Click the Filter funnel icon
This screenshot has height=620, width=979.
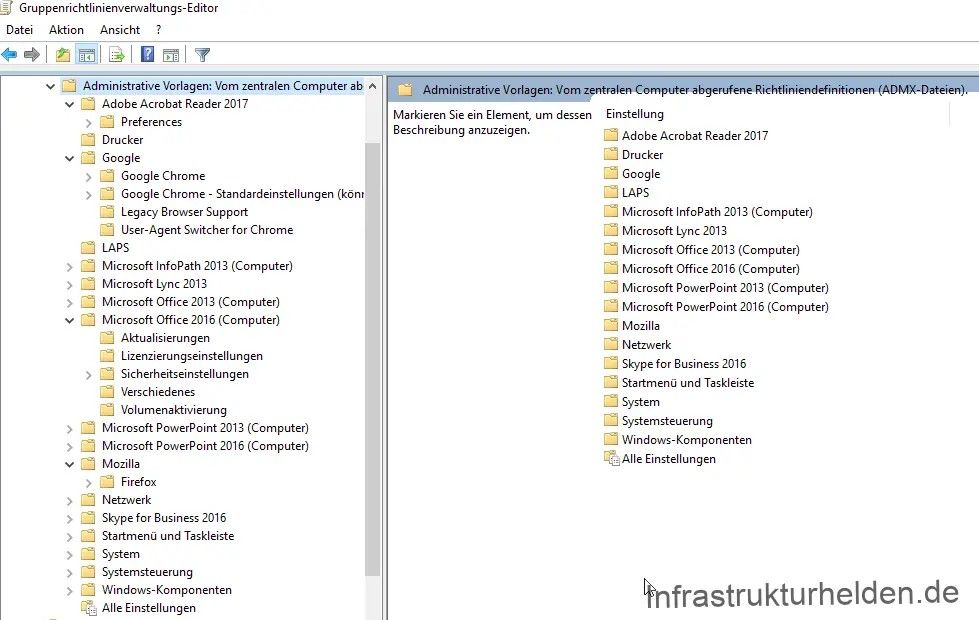[202, 55]
